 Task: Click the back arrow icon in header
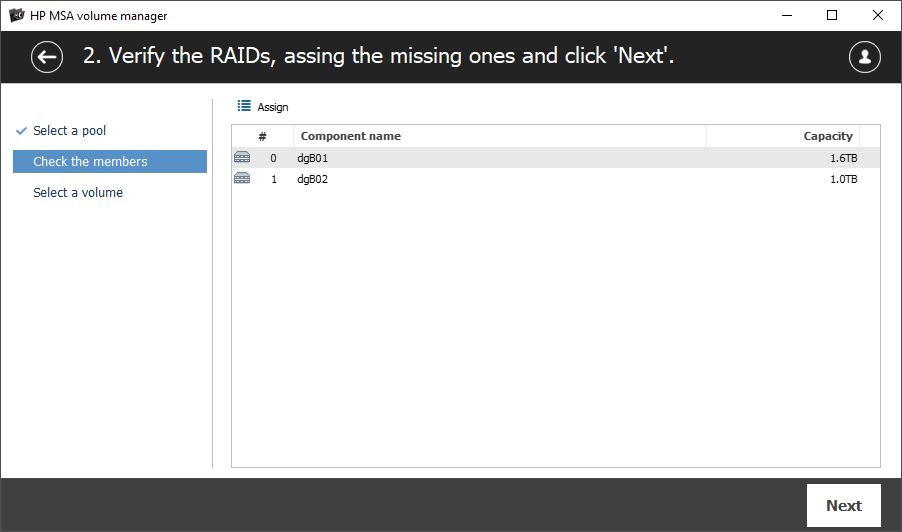47,57
